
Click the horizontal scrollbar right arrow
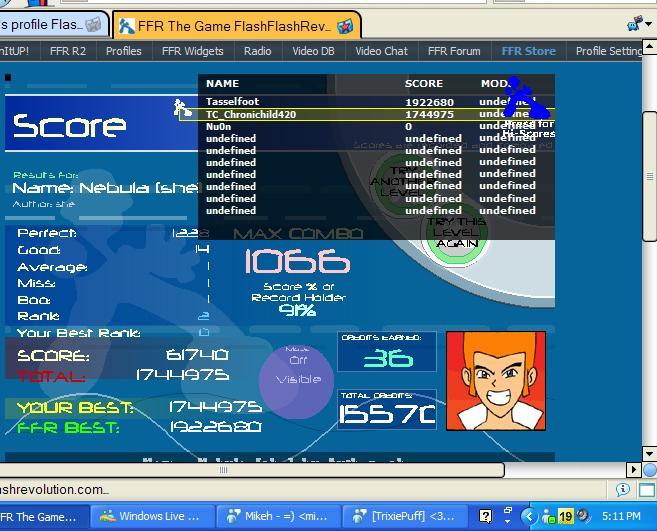point(634,469)
